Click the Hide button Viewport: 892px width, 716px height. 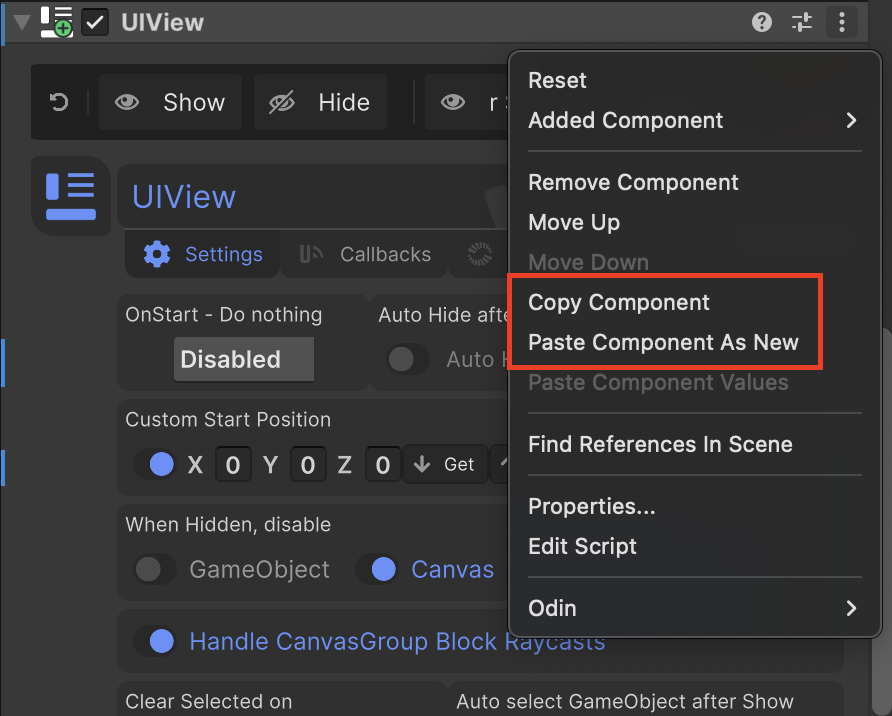(321, 102)
